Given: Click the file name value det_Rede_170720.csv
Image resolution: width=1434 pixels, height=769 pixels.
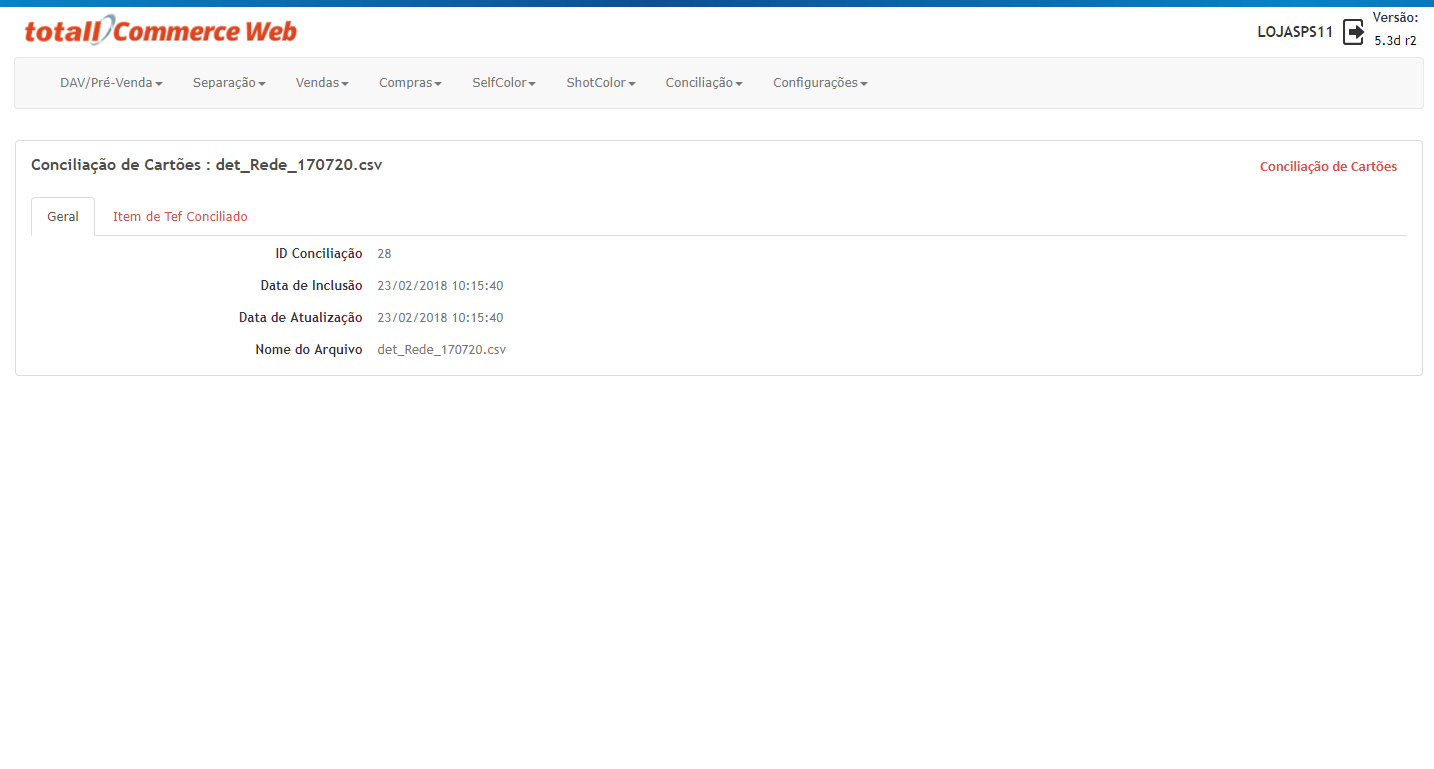Looking at the screenshot, I should 442,350.
